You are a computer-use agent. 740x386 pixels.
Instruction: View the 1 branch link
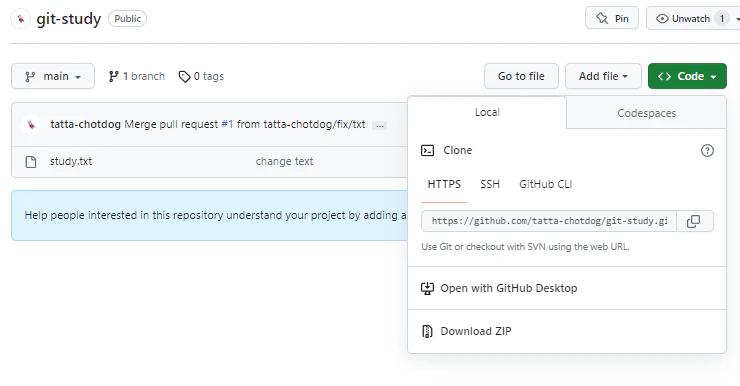point(136,76)
